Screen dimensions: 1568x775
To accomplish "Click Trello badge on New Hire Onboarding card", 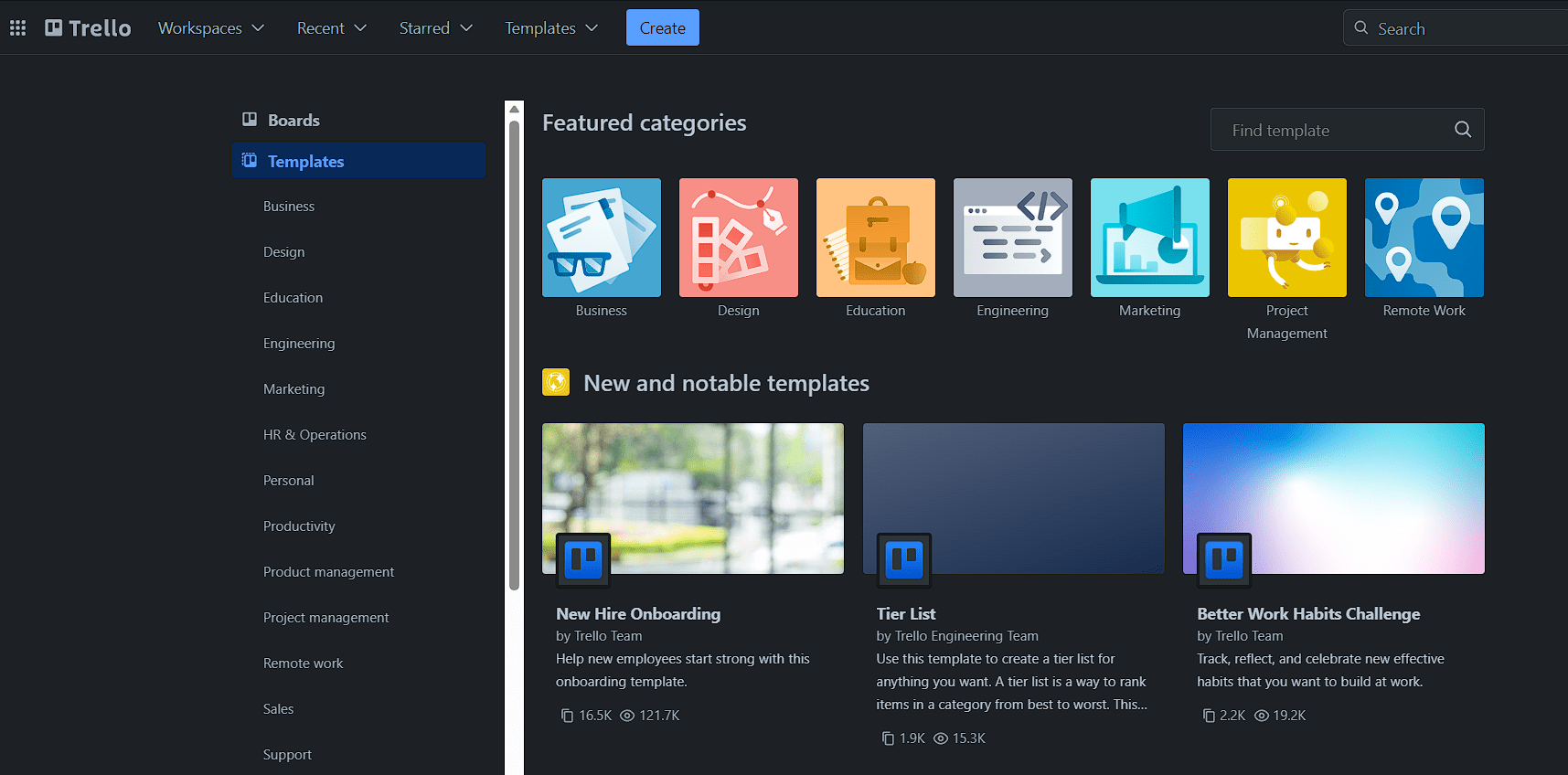I will tap(583, 559).
